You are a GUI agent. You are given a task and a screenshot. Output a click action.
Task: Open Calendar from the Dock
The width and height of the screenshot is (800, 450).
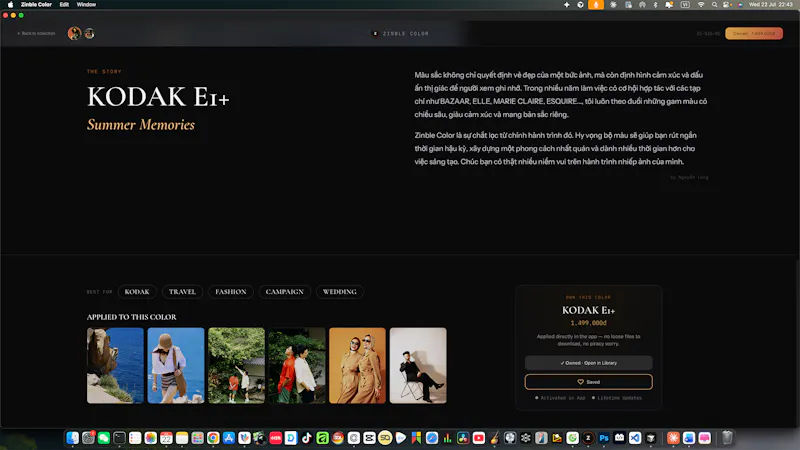166,438
